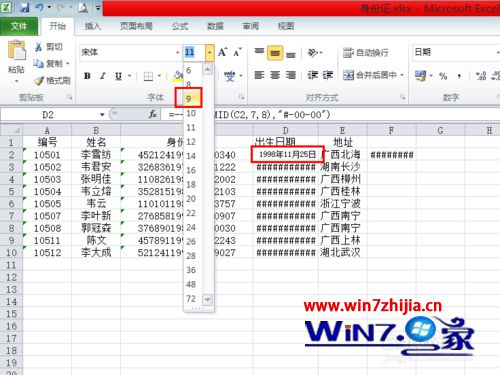Open the font name dropdown (宋体)
This screenshot has width=500, height=375.
(x=177, y=53)
